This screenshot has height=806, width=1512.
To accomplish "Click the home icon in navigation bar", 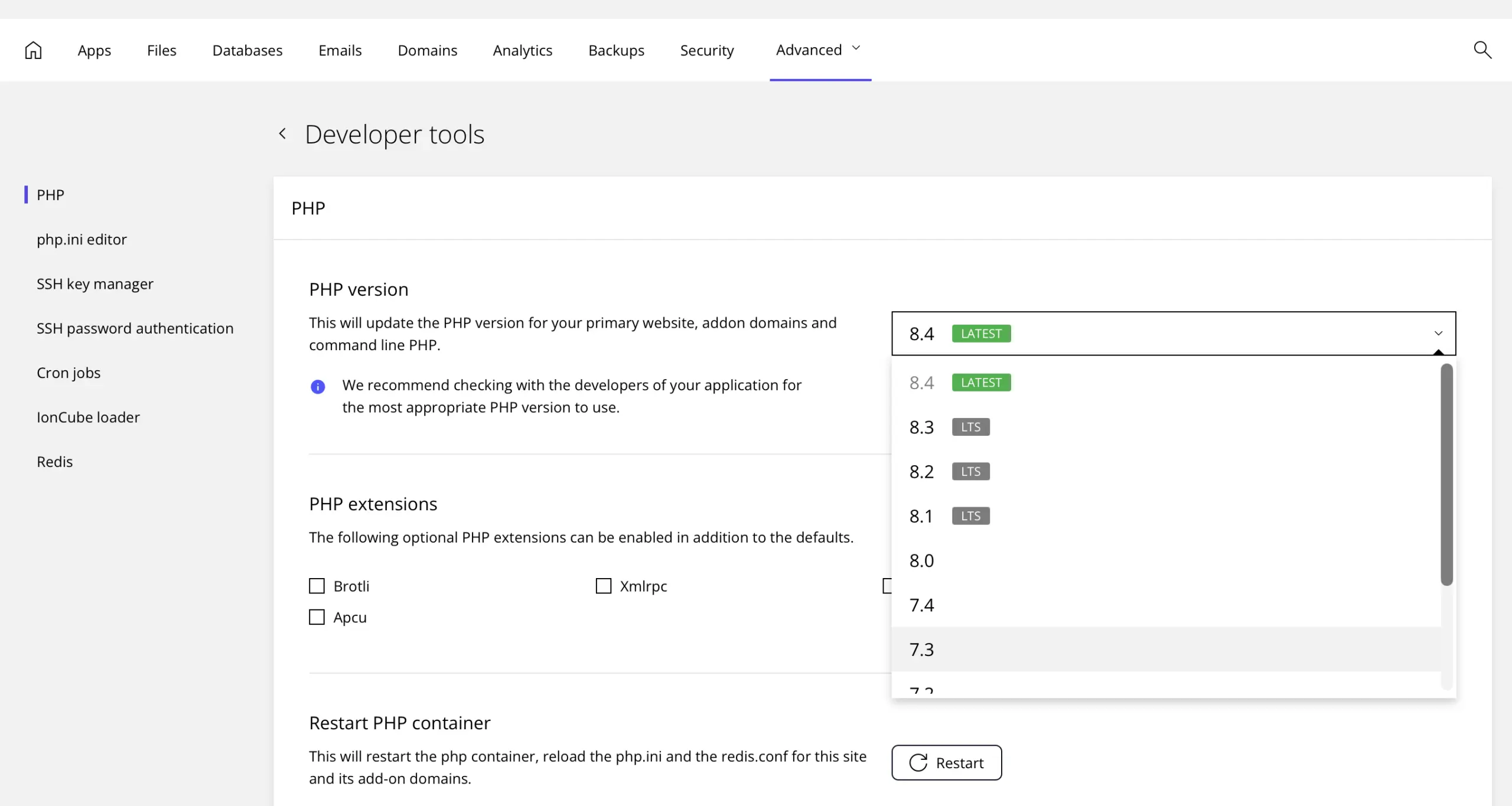I will tap(33, 50).
